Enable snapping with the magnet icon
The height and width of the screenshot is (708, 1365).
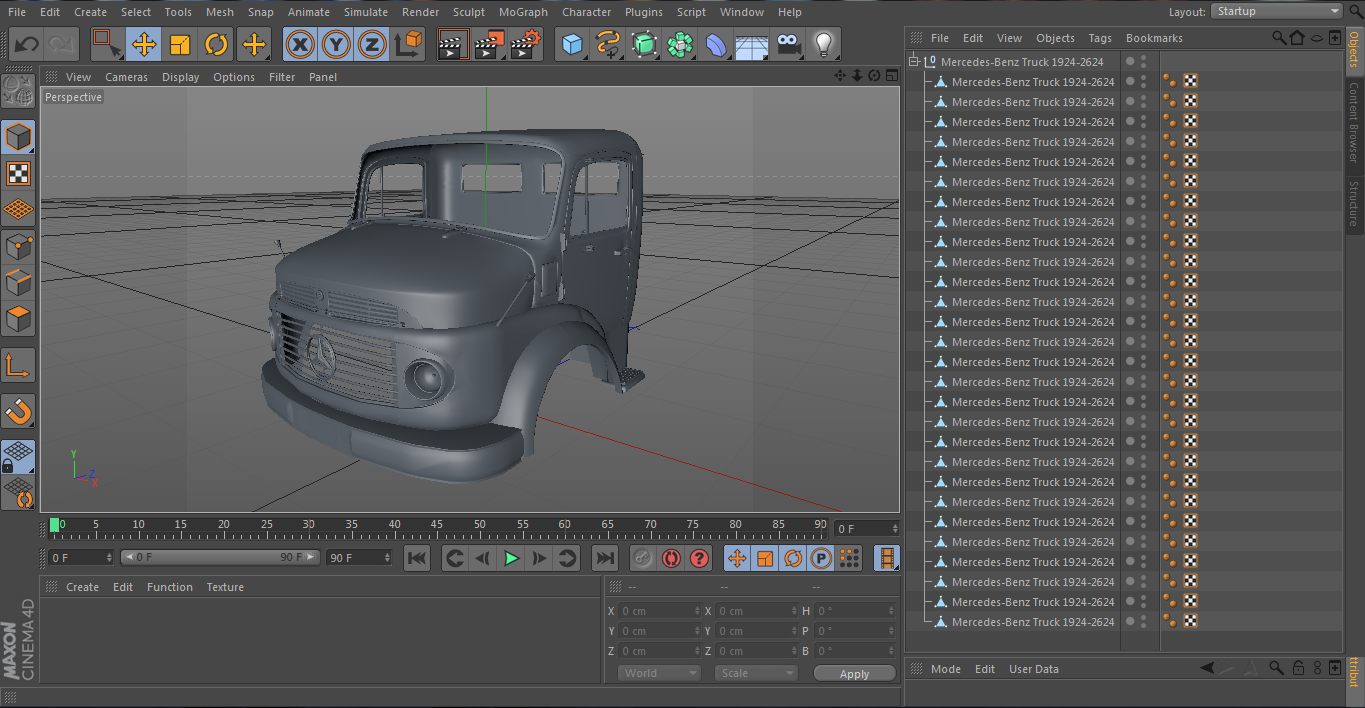[x=17, y=411]
